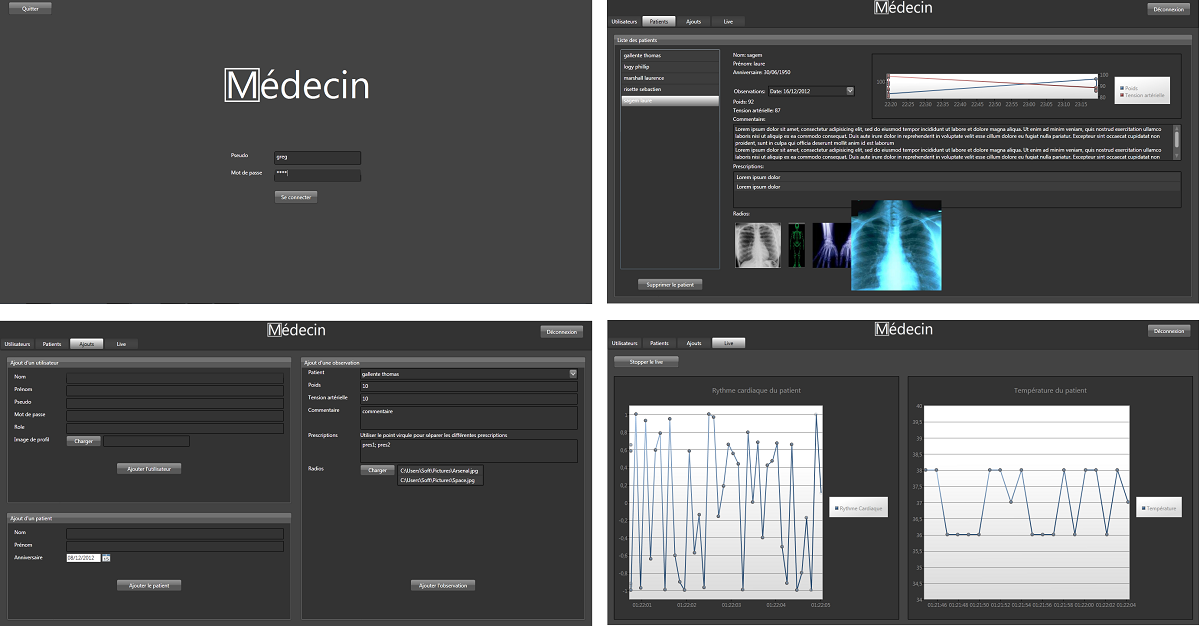Image resolution: width=1199 pixels, height=626 pixels.
Task: Focus Pseudo field under Ajout d'un utilisateur
Action: (x=175, y=403)
